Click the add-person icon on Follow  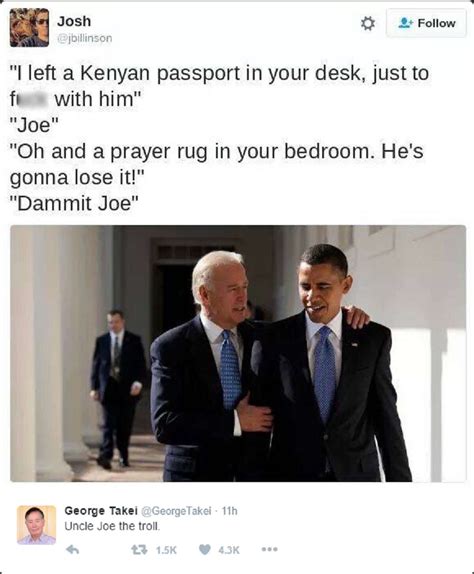pos(405,23)
